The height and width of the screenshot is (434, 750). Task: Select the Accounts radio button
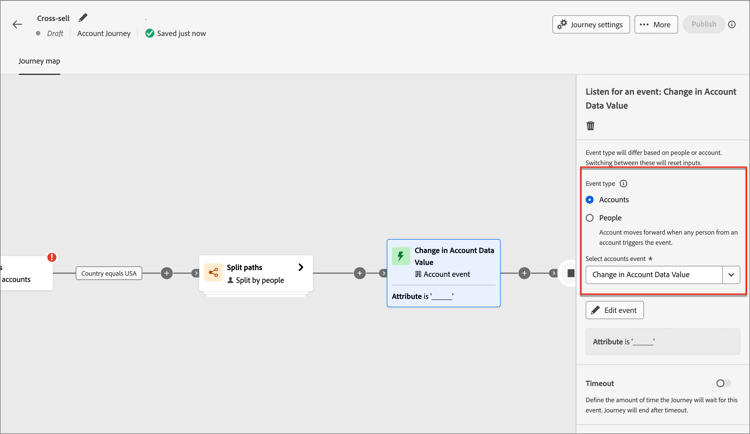click(x=590, y=200)
